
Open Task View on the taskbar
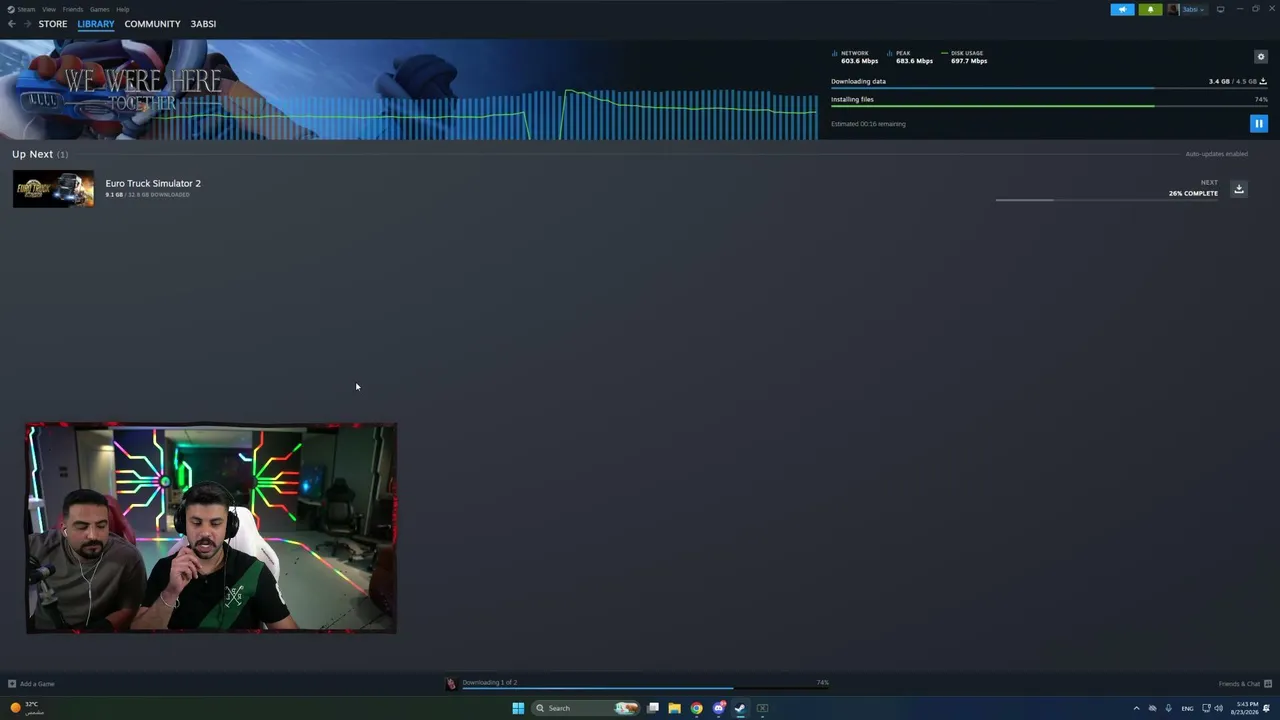pyautogui.click(x=653, y=708)
